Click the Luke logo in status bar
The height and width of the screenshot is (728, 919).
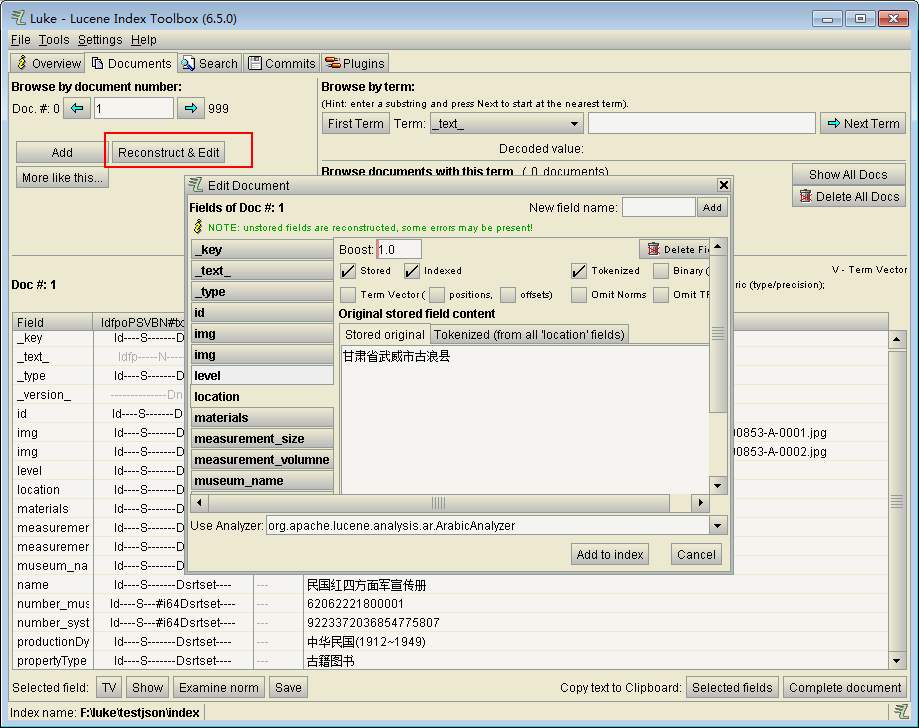coord(901,712)
